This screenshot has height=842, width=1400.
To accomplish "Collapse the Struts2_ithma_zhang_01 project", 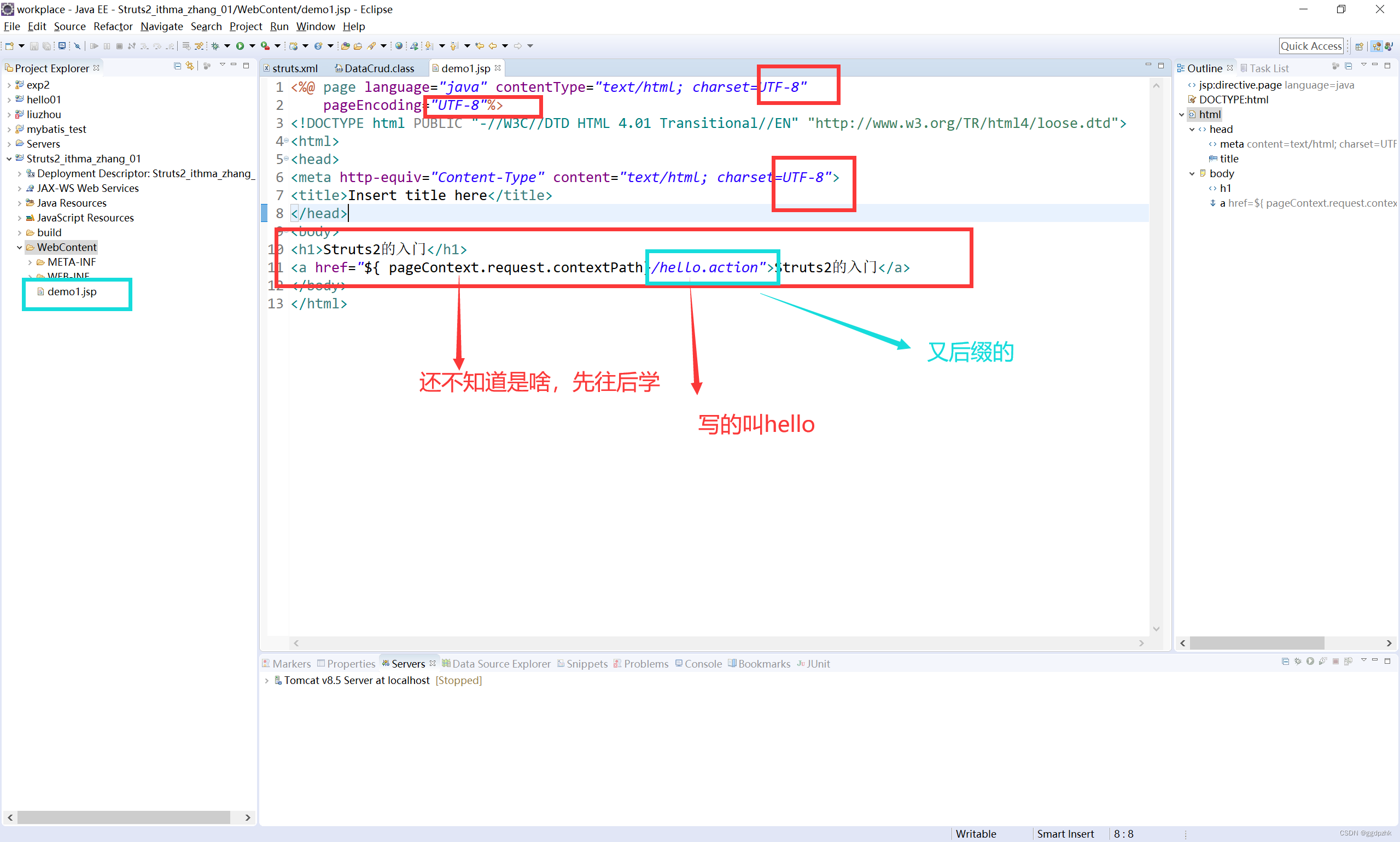I will click(9, 159).
